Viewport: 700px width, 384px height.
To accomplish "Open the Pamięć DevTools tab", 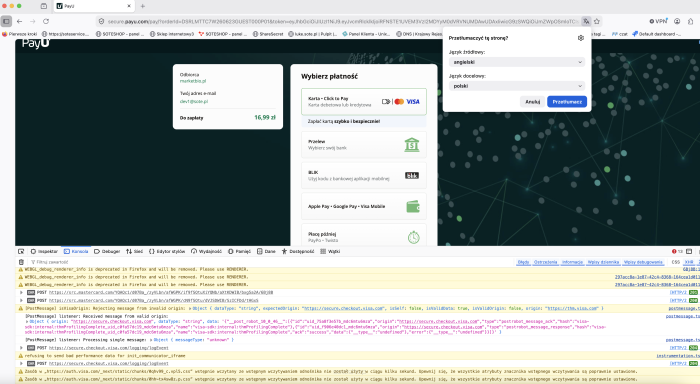I will pyautogui.click(x=239, y=251).
